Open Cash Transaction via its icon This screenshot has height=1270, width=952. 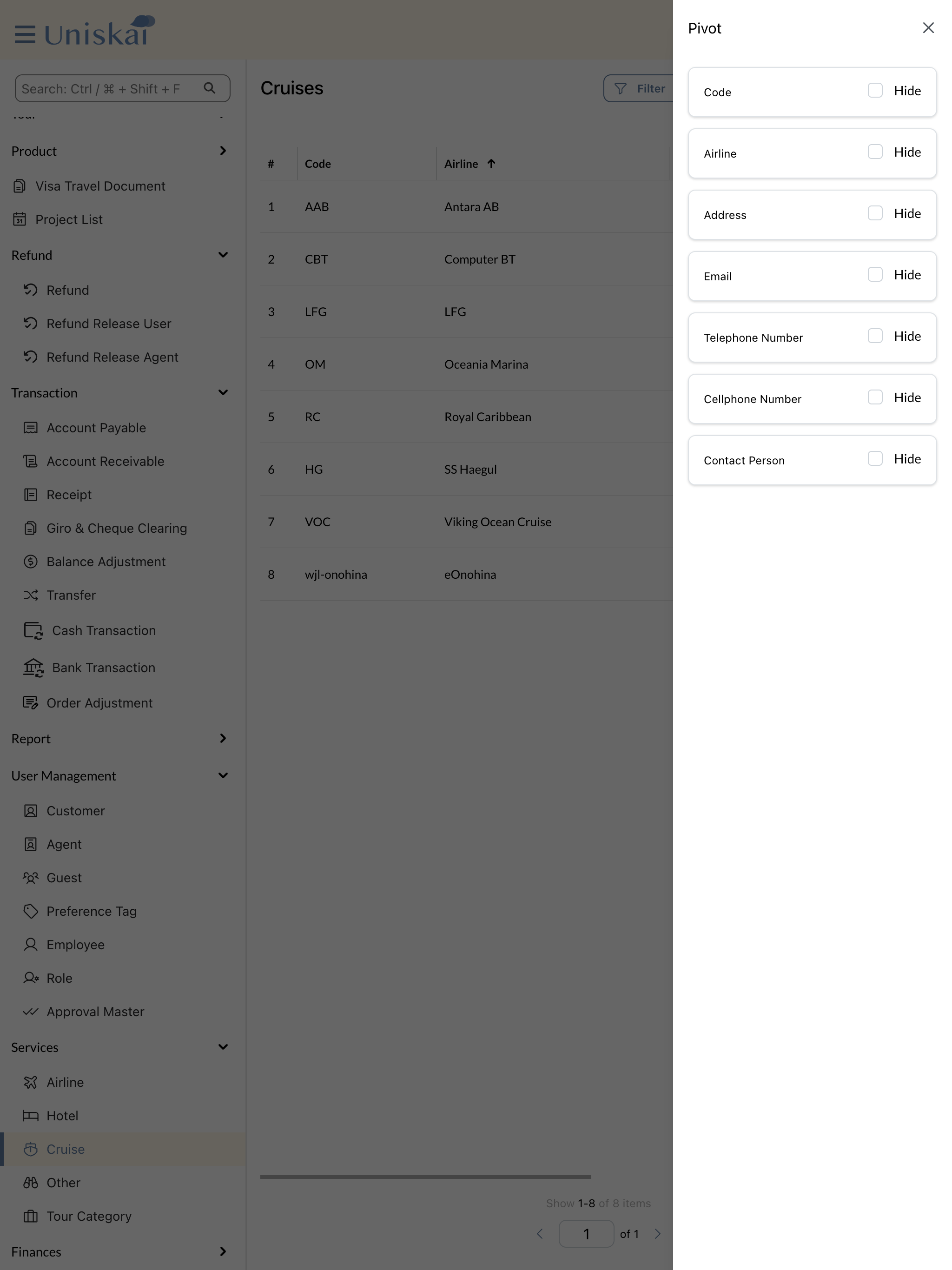[x=33, y=630]
